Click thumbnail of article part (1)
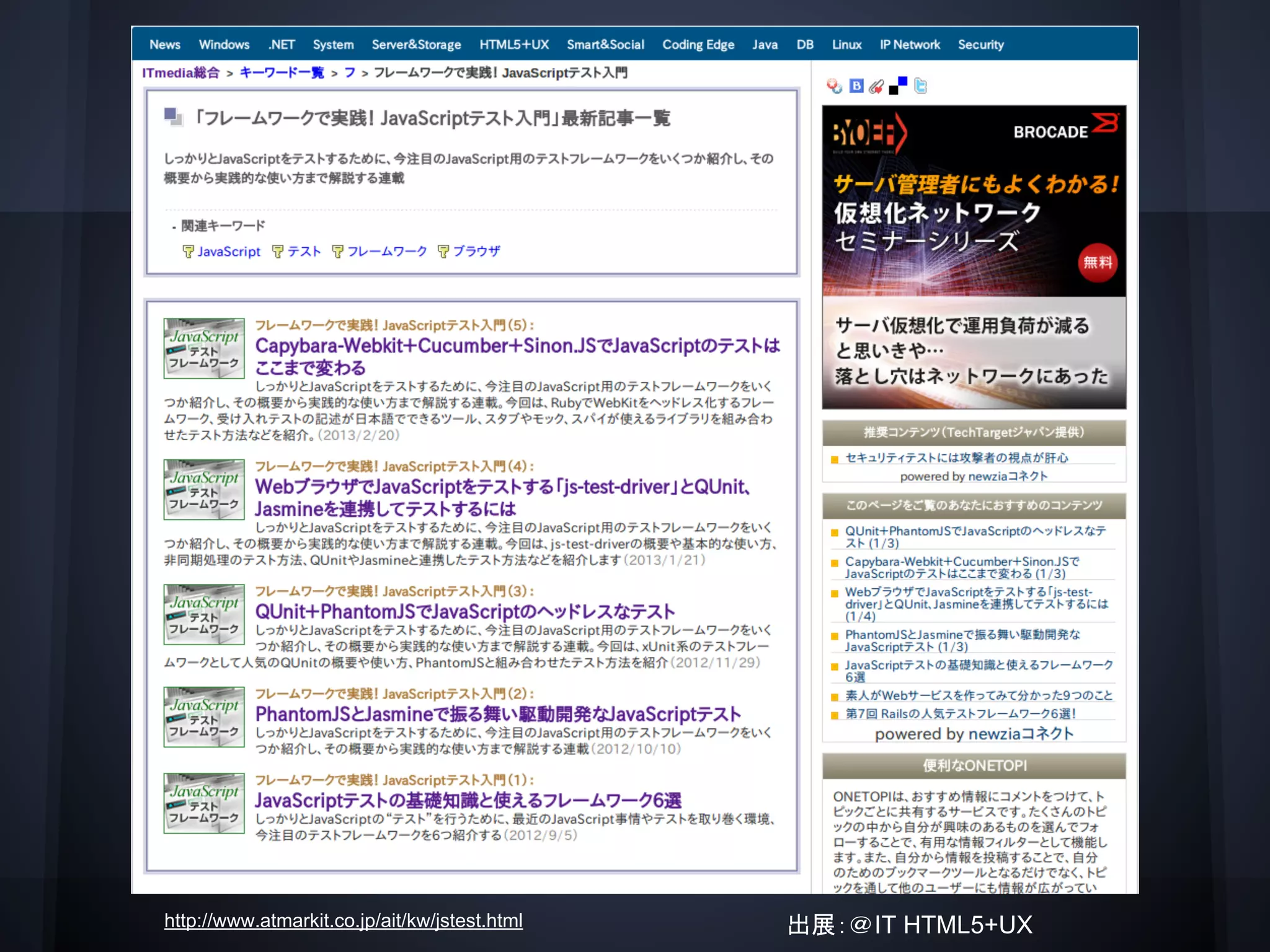Screen dimensions: 1270x952 coord(204,803)
